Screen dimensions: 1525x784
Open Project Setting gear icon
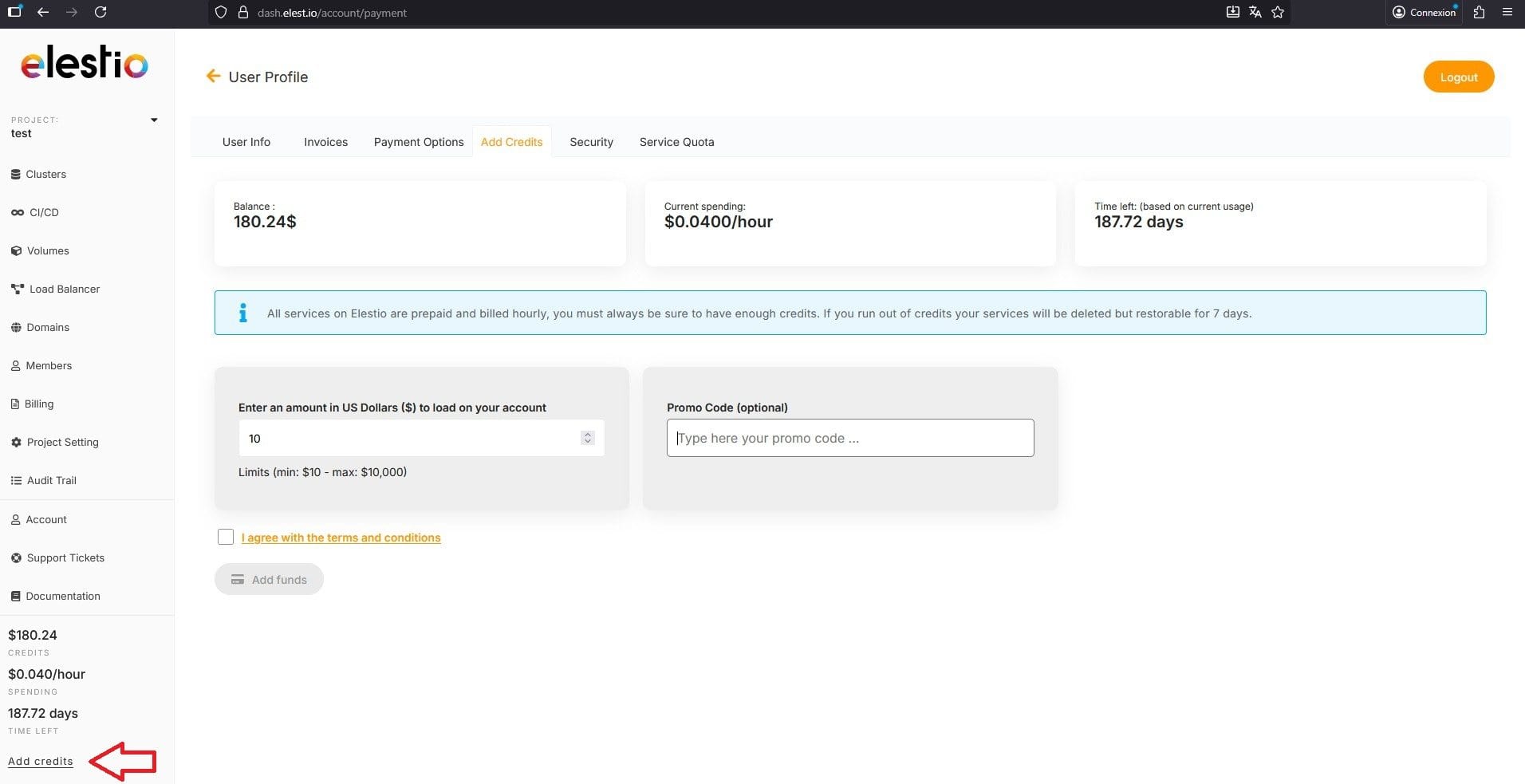[16, 442]
